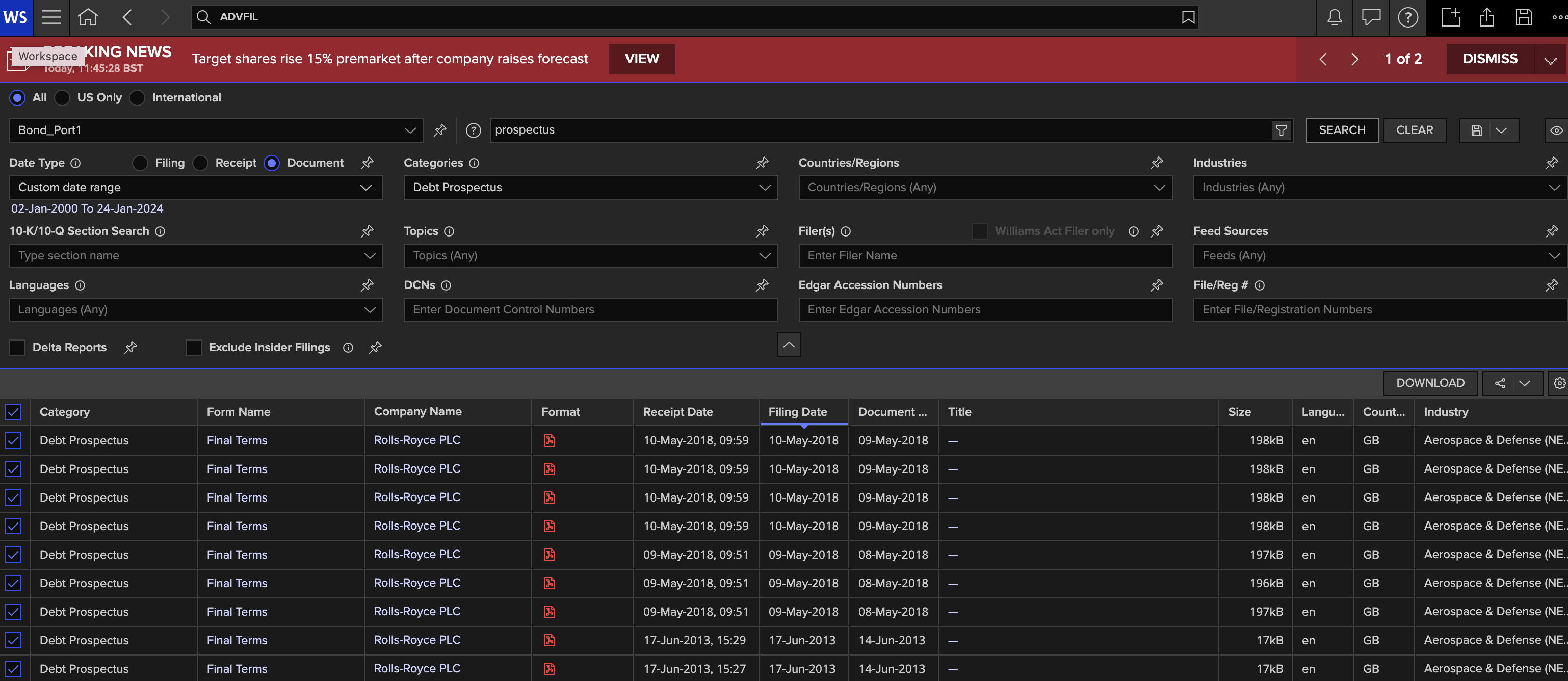Click the Enter Filer Name field
This screenshot has width=1568, height=681.
[985, 255]
